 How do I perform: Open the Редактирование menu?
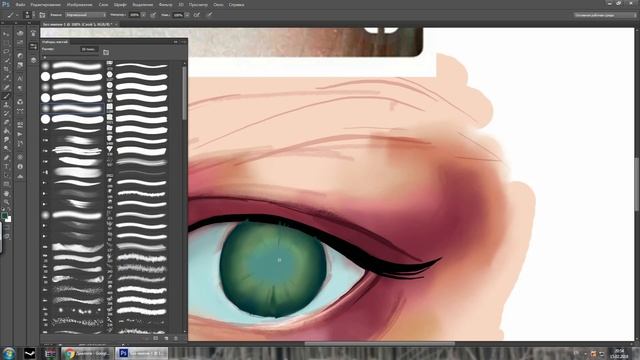point(45,4)
